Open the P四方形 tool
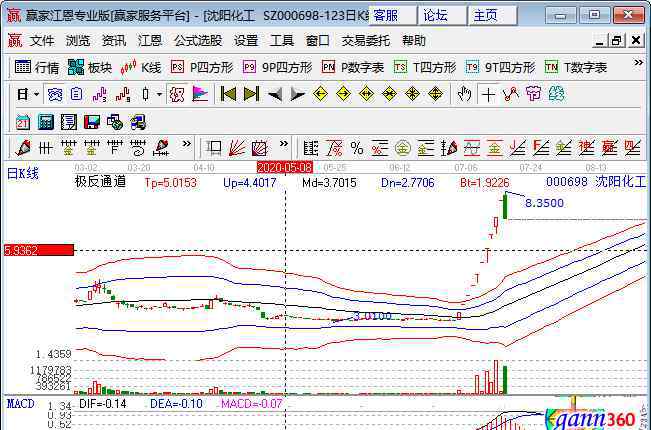The image size is (651, 430). tap(202, 67)
